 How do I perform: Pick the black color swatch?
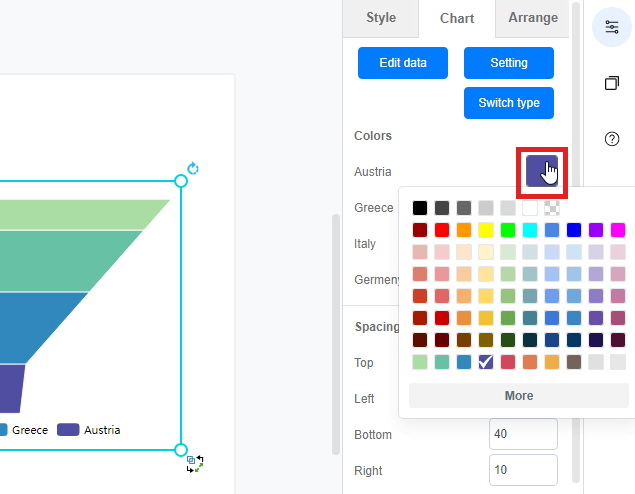tap(420, 208)
